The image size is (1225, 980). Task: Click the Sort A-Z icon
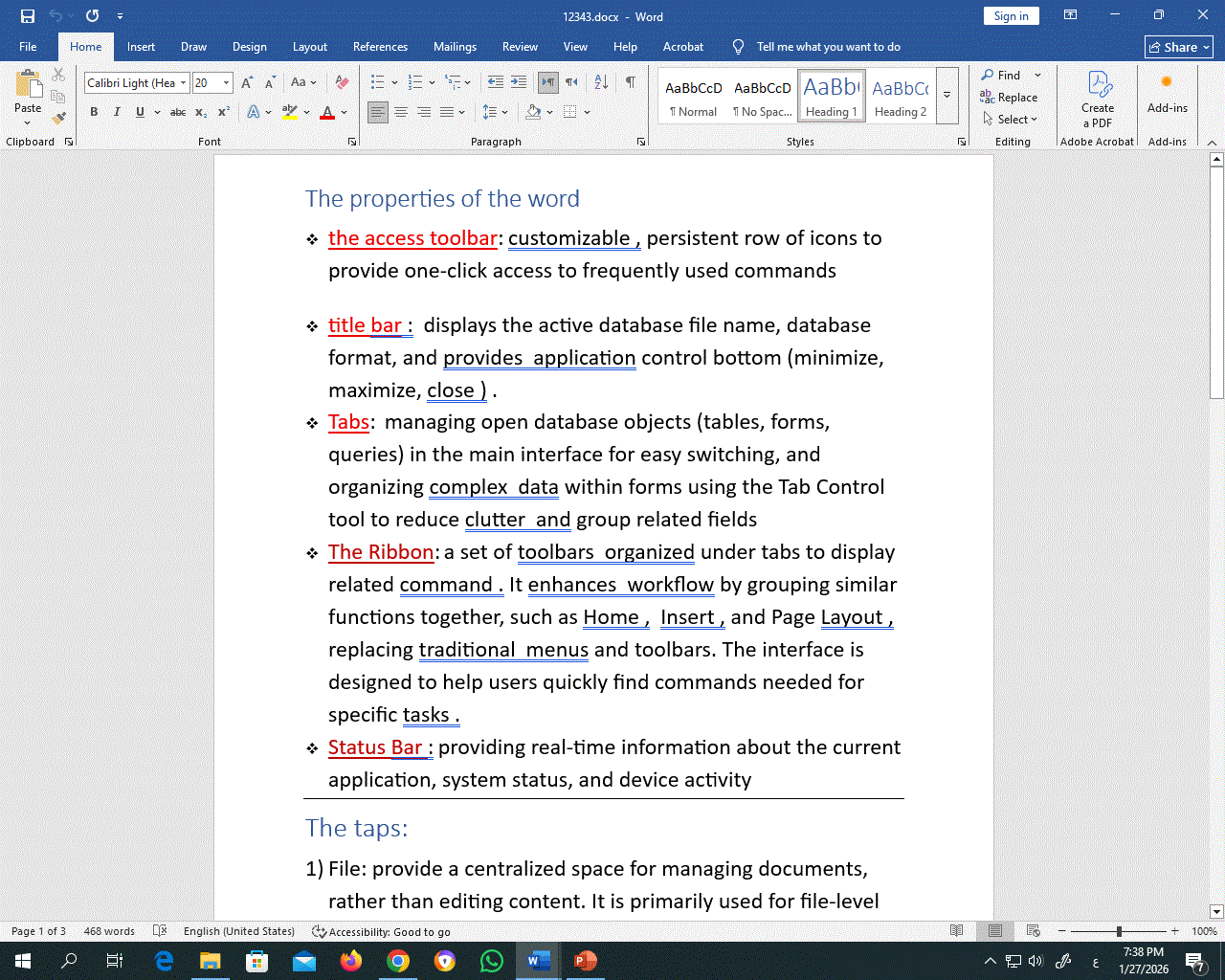tap(601, 83)
